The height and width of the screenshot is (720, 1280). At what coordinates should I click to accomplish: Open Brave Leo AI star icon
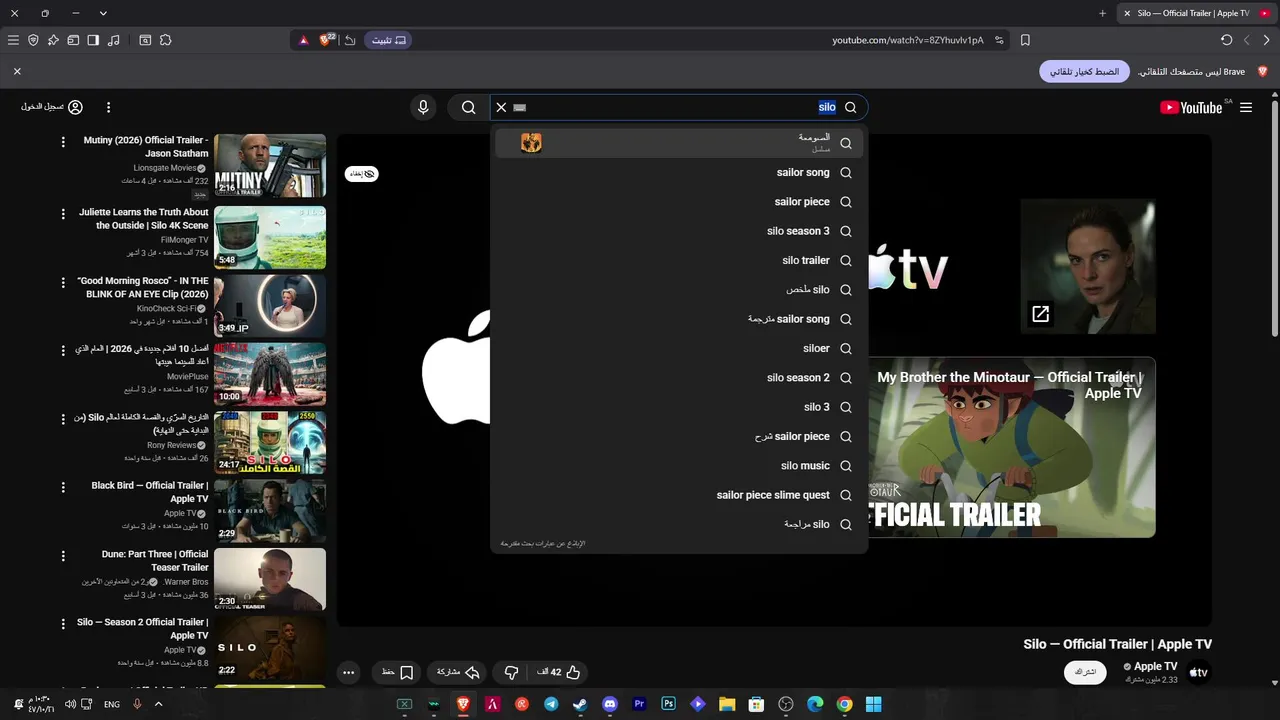click(54, 40)
